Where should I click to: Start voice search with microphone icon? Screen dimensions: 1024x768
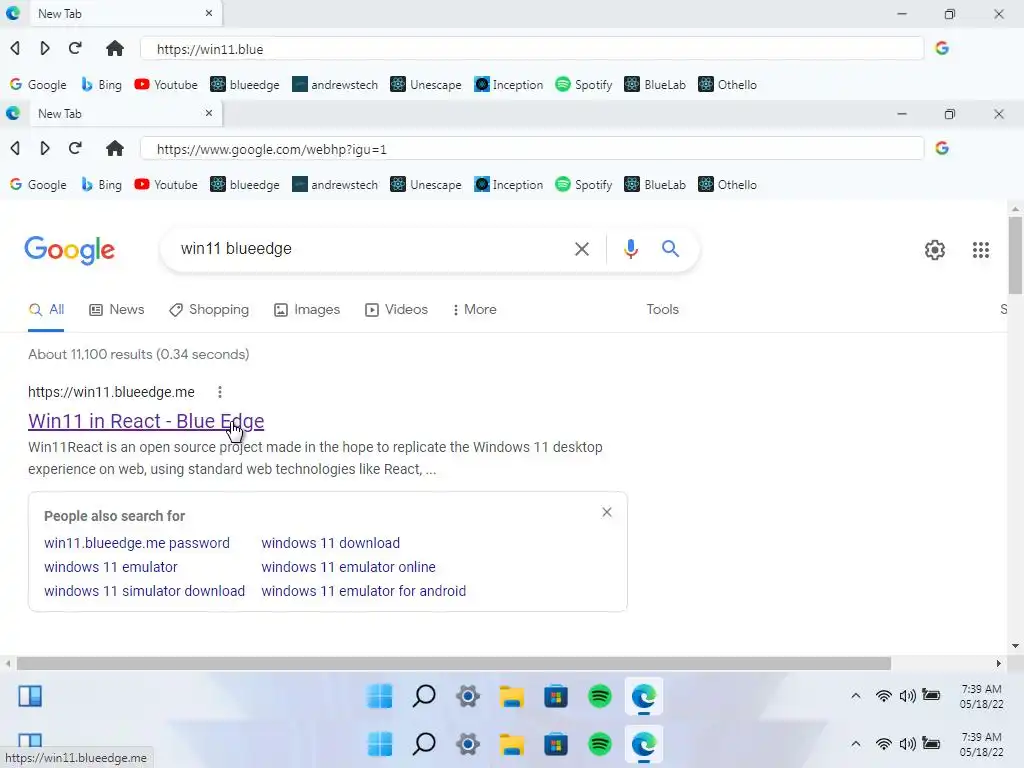click(x=630, y=249)
